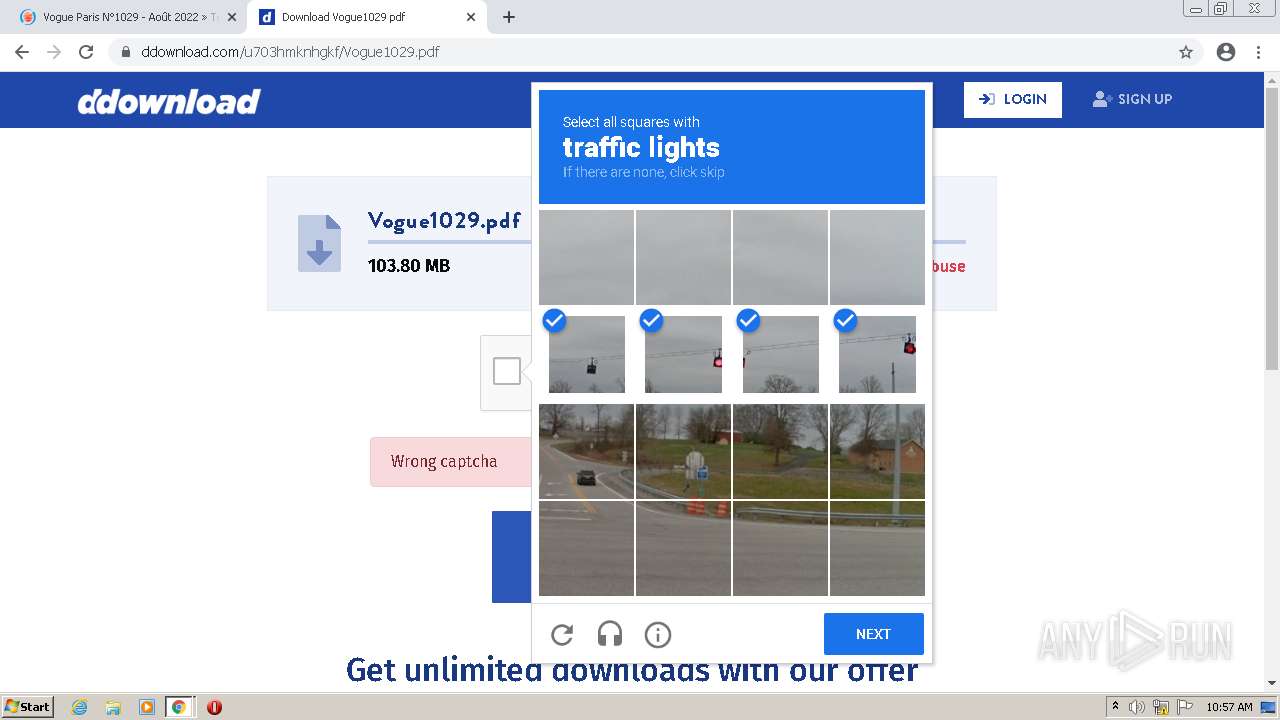Viewport: 1280px width, 720px height.
Task: Deselect fourth checked traffic light tile
Action: (x=877, y=354)
